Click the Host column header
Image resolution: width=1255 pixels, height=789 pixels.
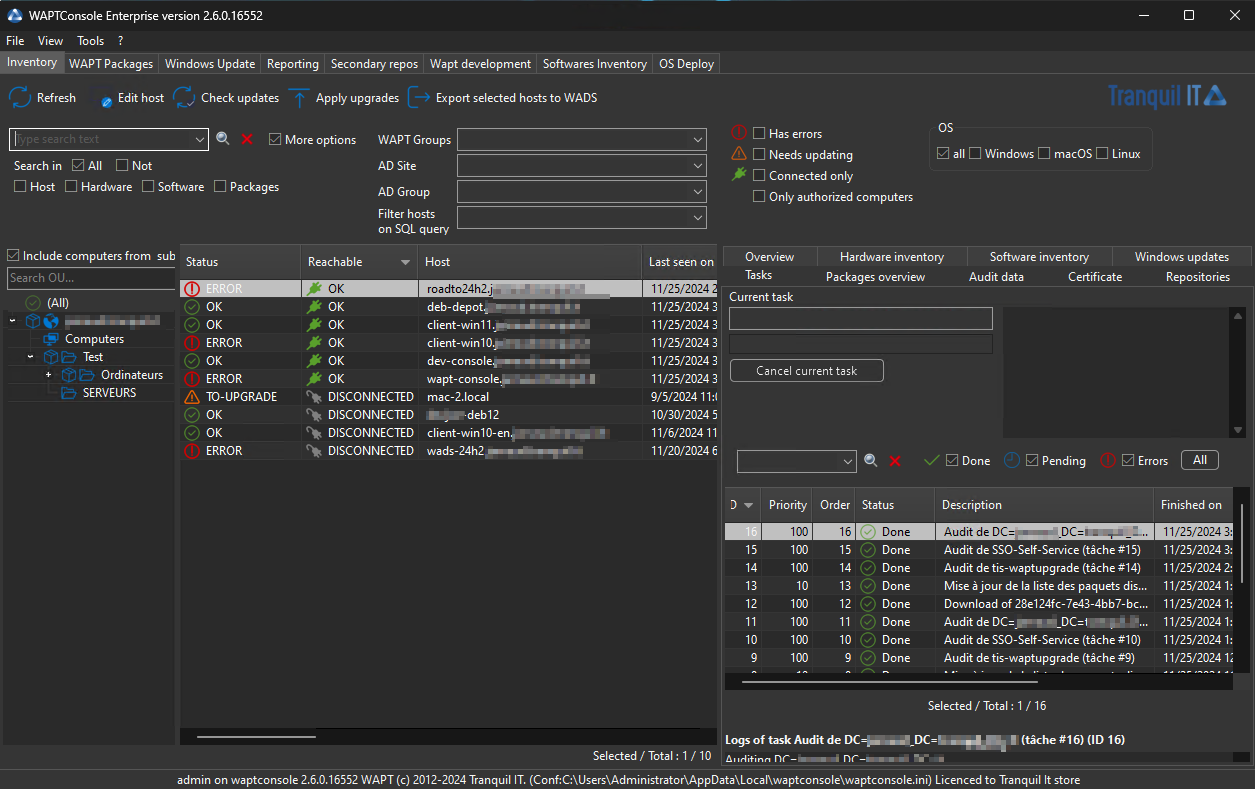(x=529, y=262)
